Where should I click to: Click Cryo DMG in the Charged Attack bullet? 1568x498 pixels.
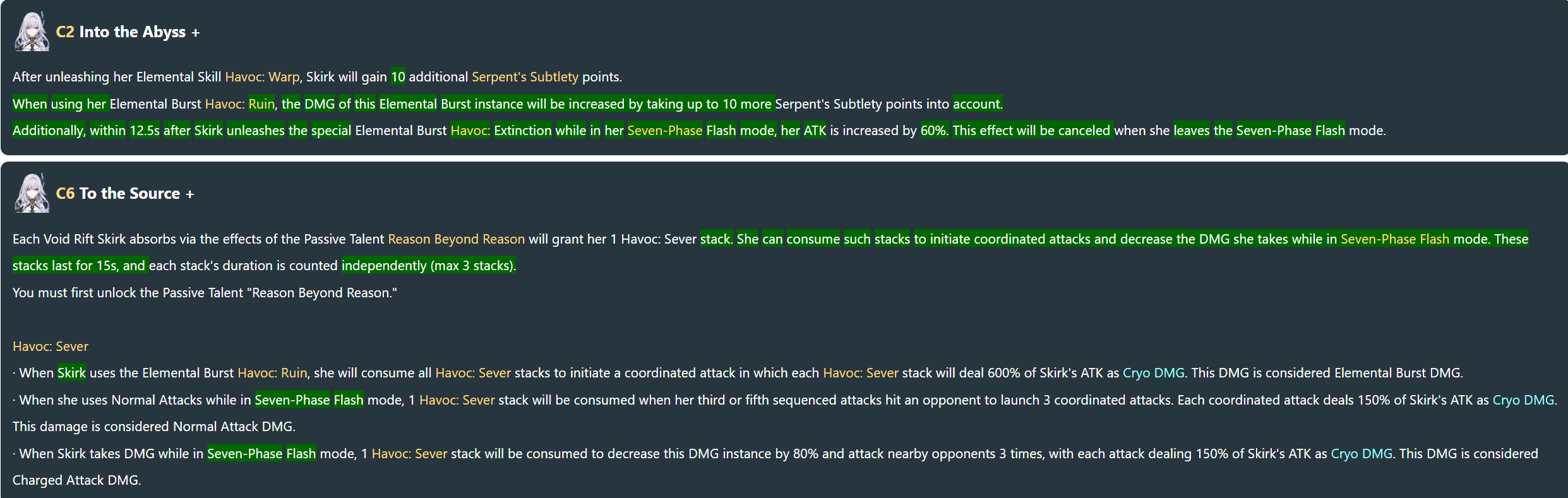pyautogui.click(x=1362, y=454)
